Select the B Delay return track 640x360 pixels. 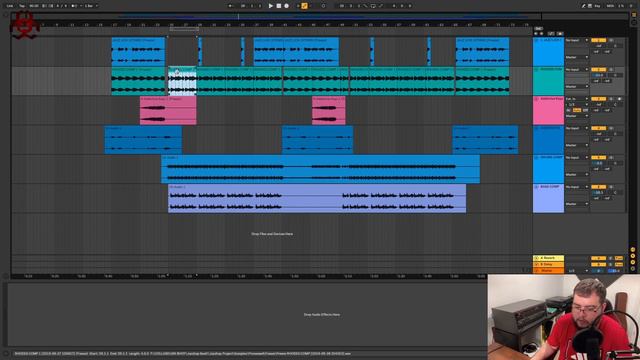(548, 264)
